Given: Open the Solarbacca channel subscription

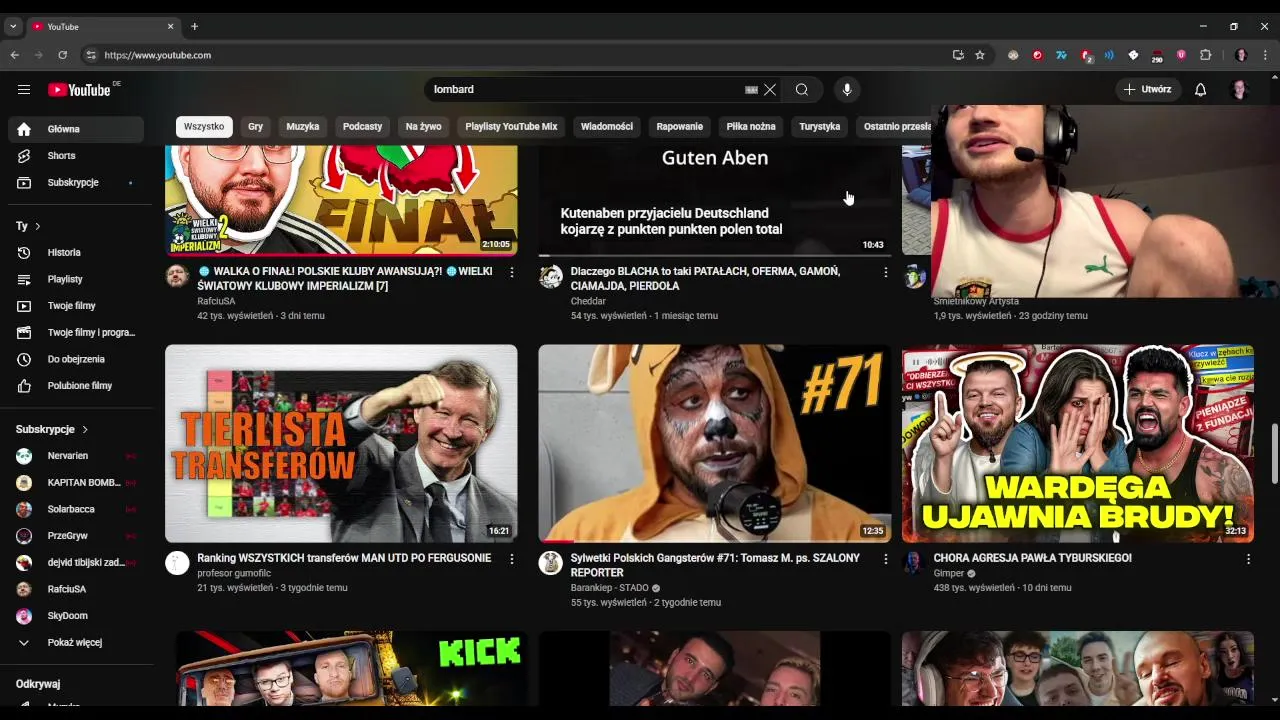Looking at the screenshot, I should (x=76, y=510).
